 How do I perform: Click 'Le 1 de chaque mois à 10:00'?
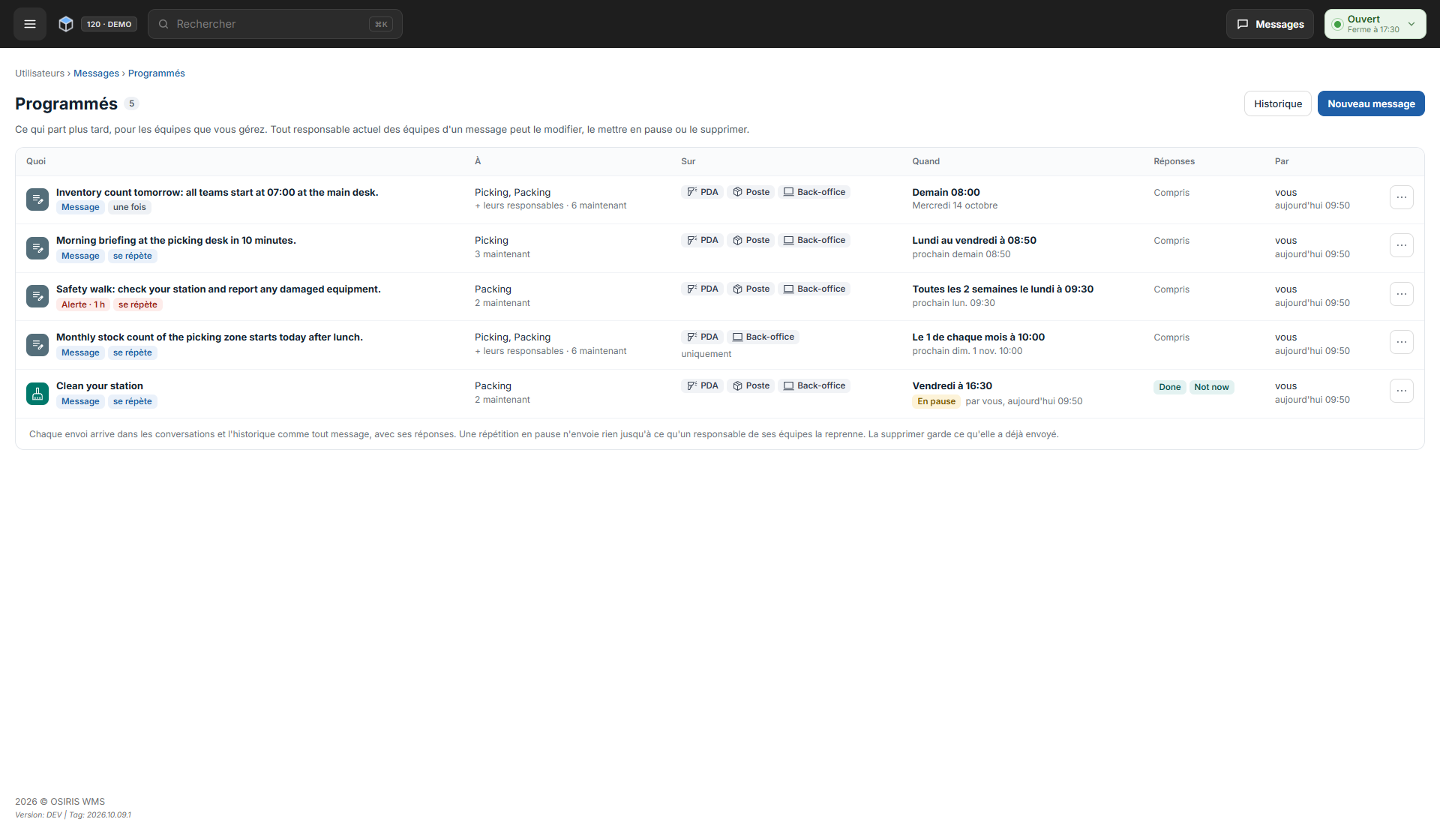click(x=979, y=337)
